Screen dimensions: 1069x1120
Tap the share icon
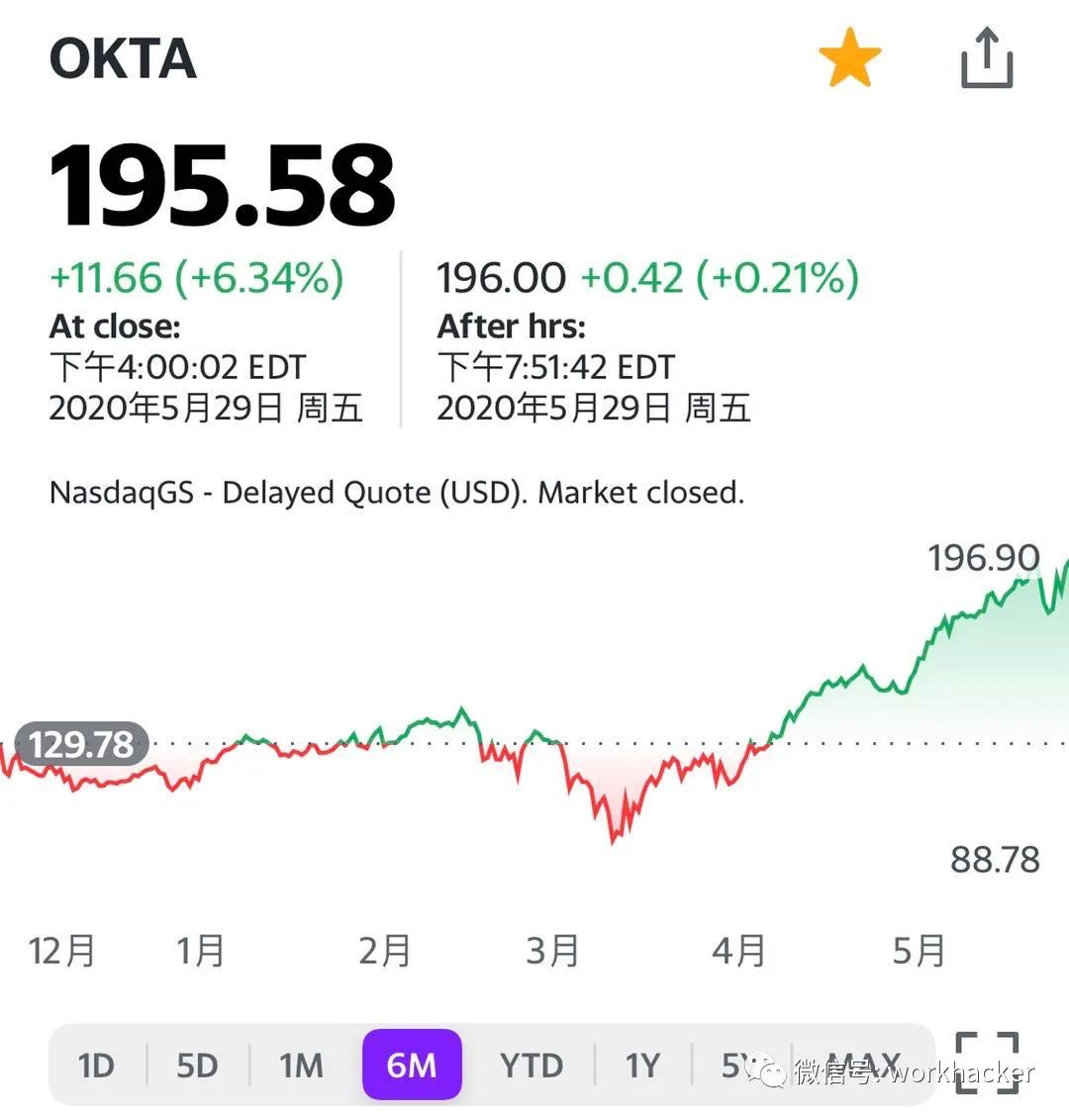987,59
